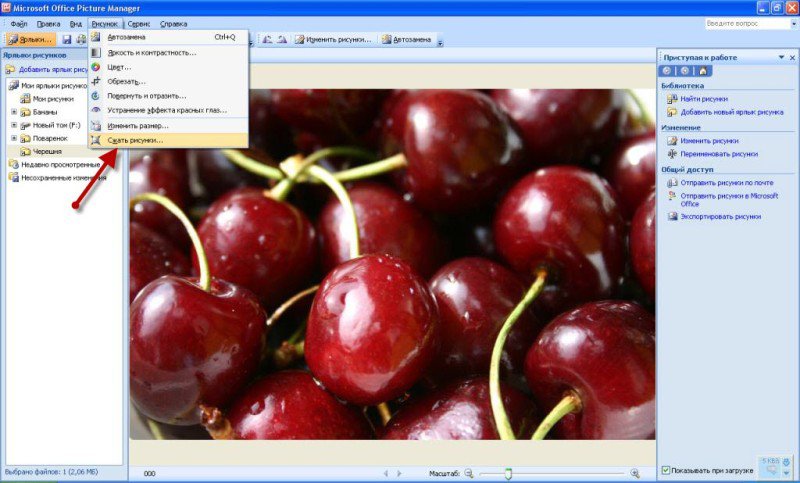
Task: Click the Home icon in task pane
Action: click(703, 71)
